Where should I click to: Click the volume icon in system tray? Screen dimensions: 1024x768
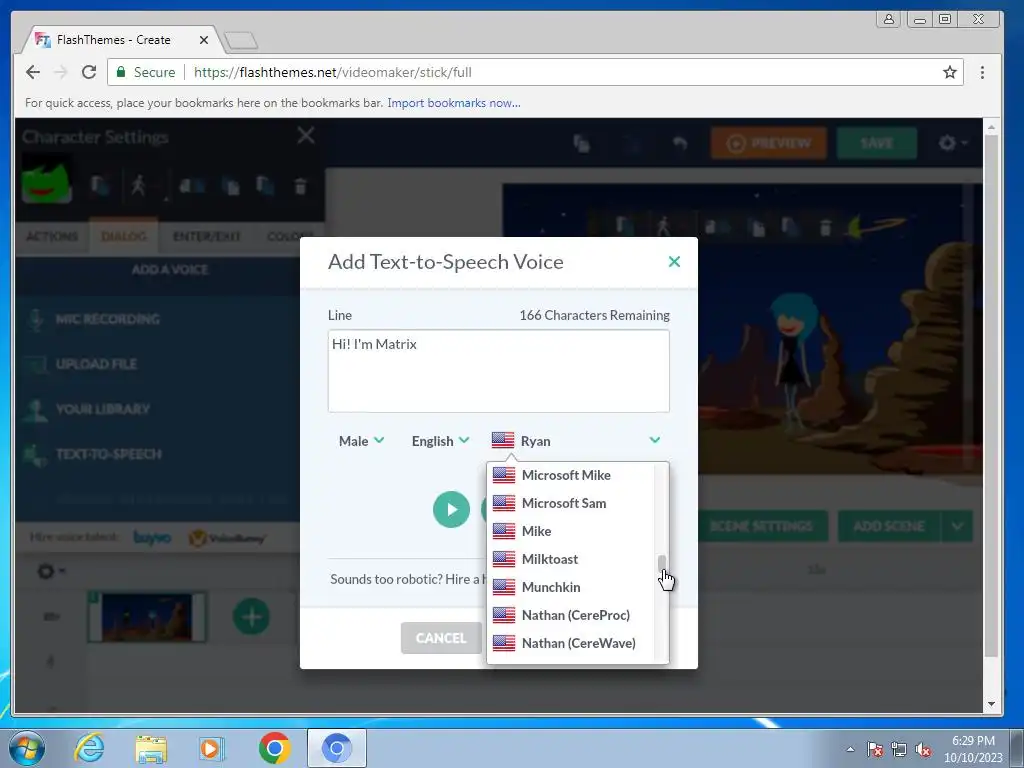click(923, 750)
